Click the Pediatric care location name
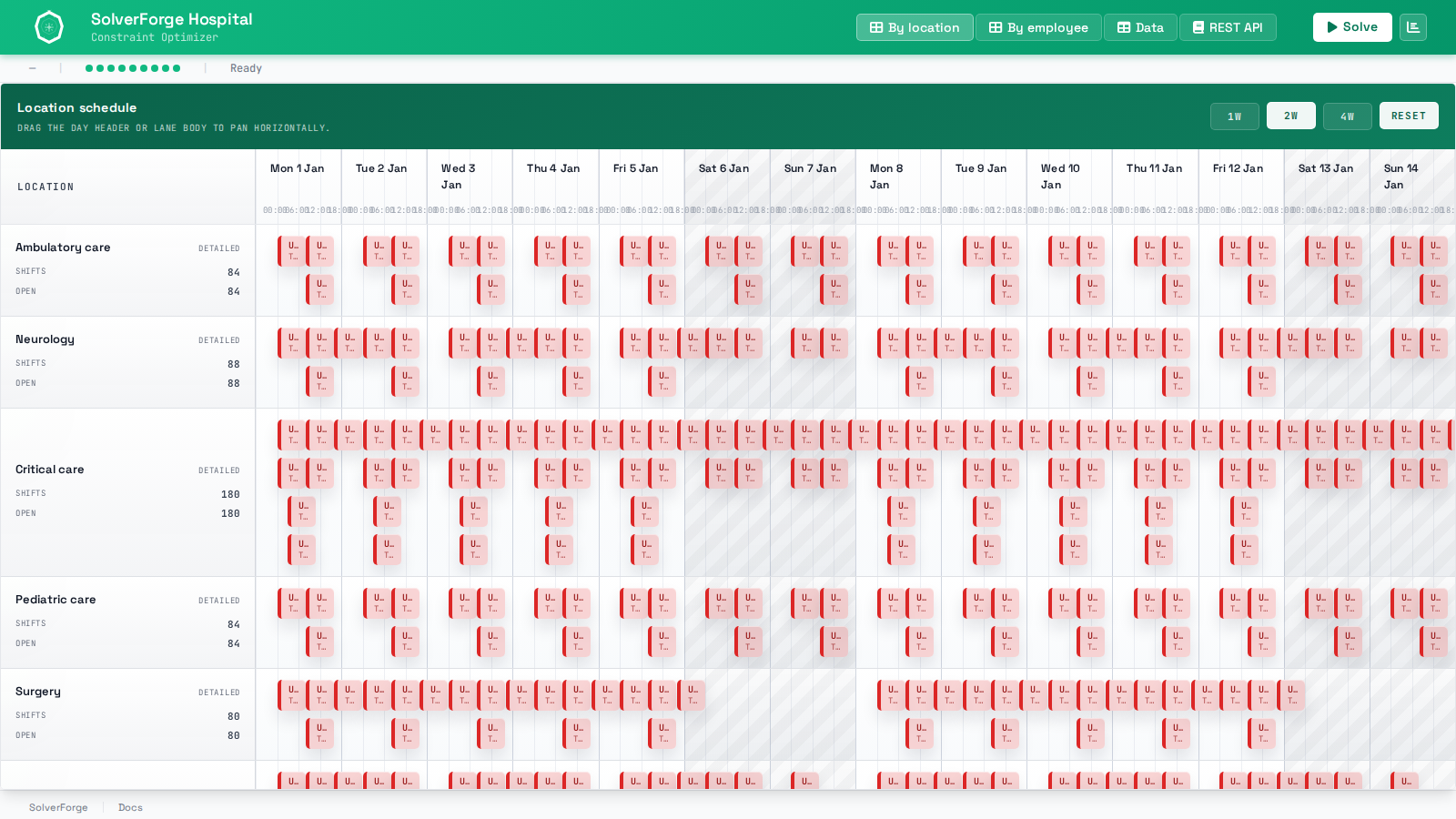Screen dimensions: 1456x819 coord(56,600)
